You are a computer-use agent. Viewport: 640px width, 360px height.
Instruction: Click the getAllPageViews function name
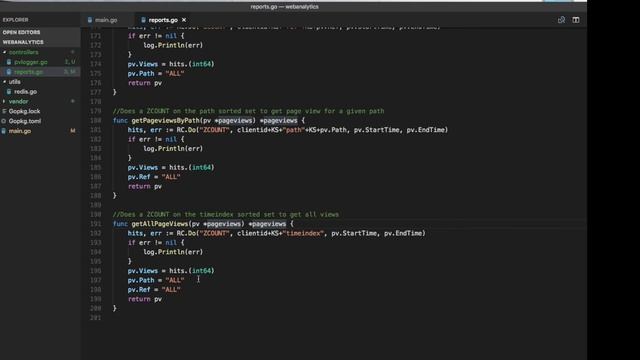tap(160, 224)
